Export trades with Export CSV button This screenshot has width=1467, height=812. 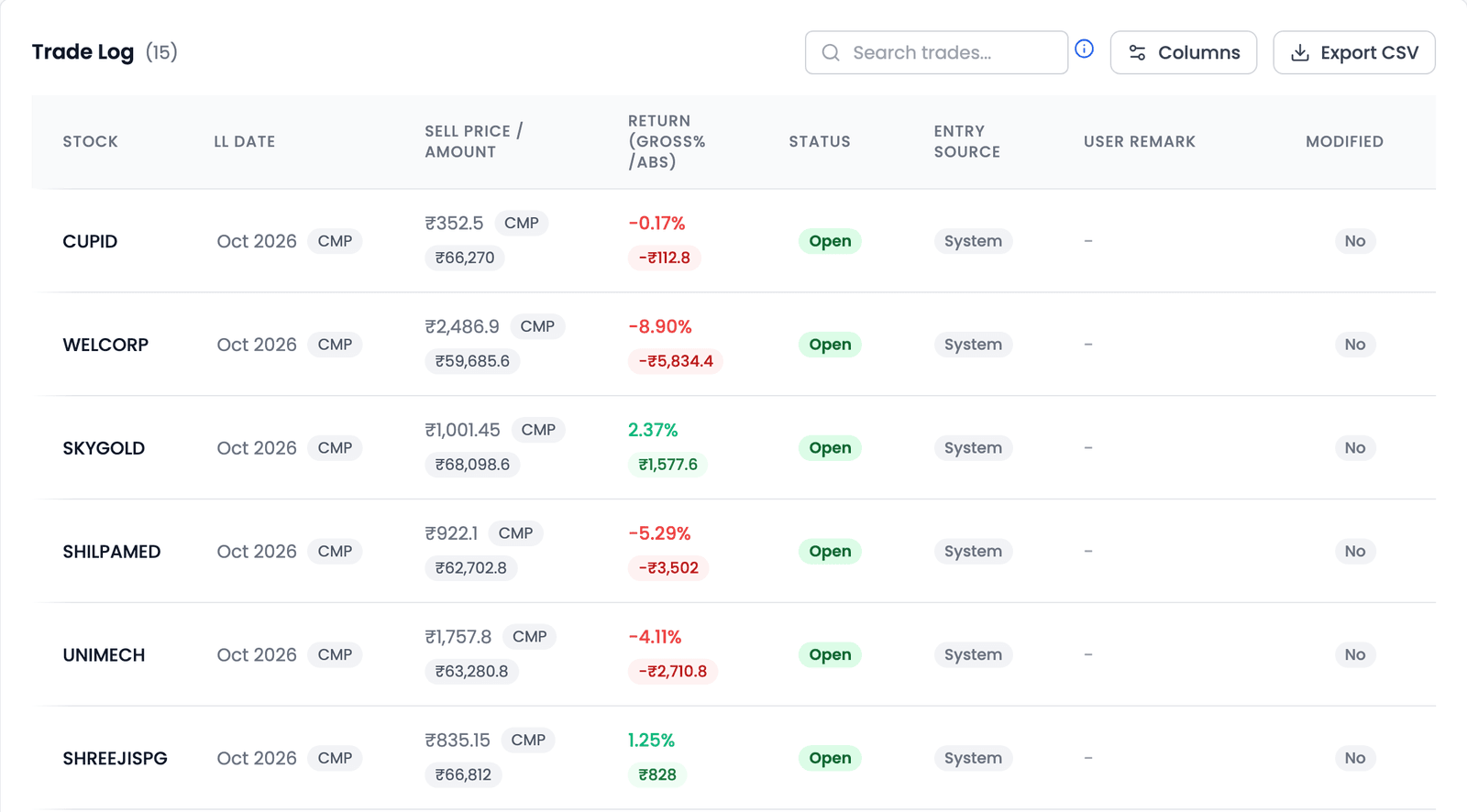click(x=1353, y=52)
